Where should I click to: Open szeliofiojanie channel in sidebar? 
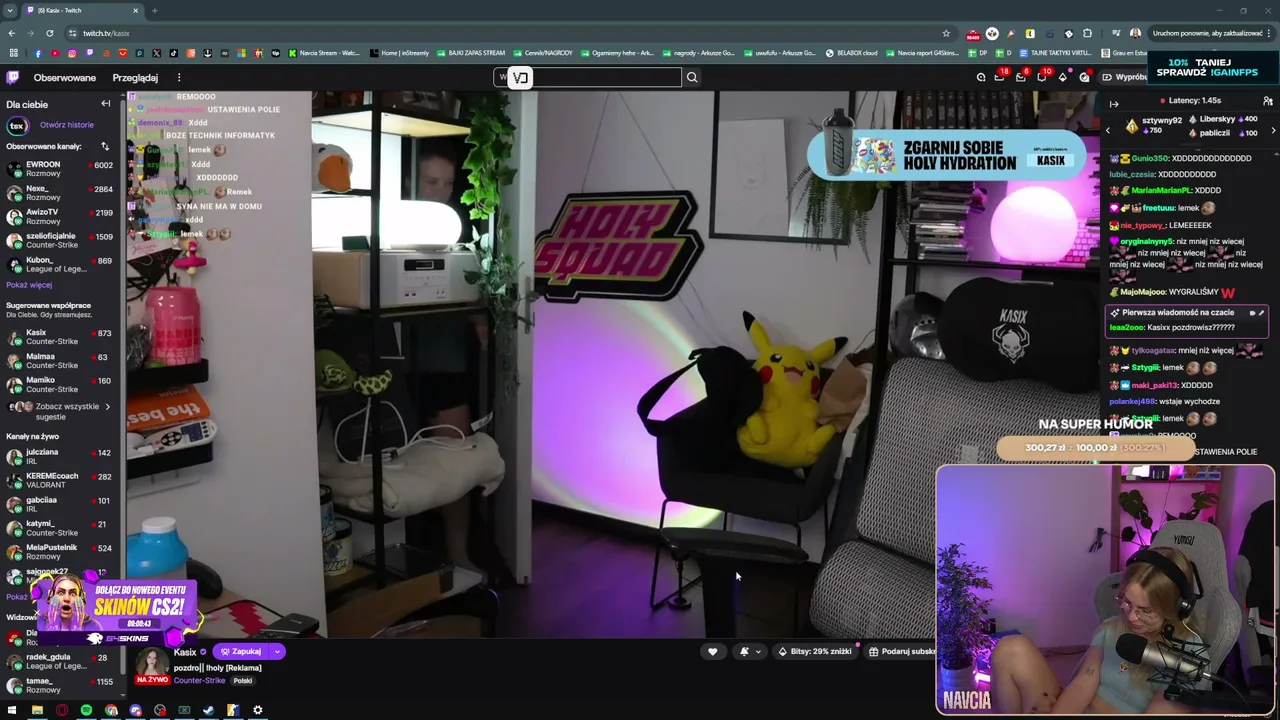pos(60,240)
